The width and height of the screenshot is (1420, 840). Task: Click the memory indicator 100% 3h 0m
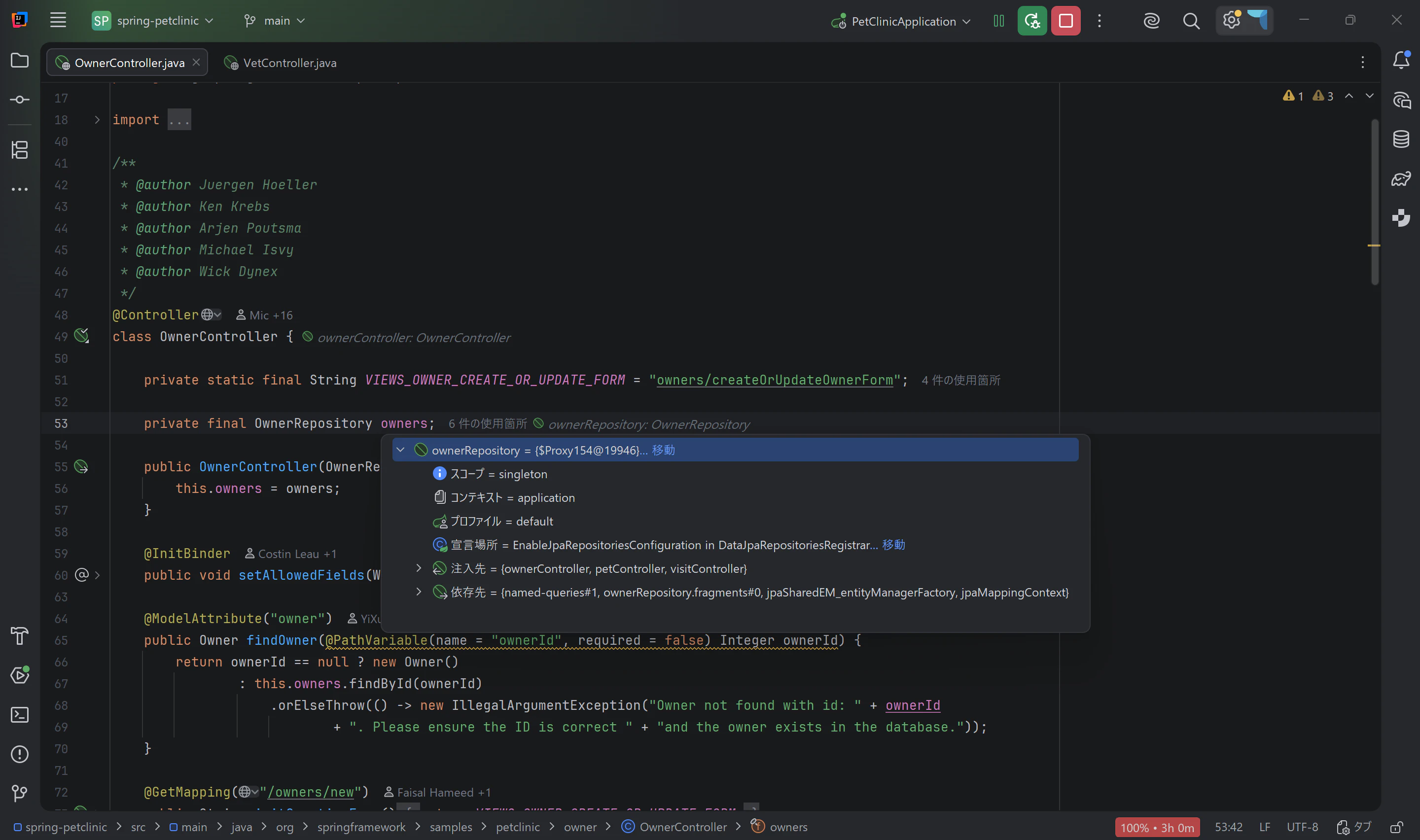coord(1157,828)
